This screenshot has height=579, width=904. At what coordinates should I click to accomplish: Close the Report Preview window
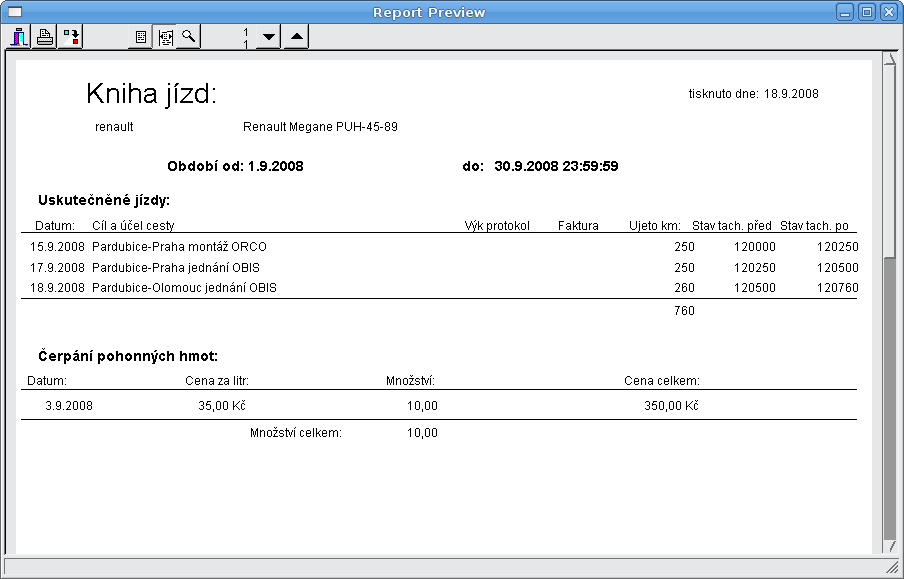[888, 12]
